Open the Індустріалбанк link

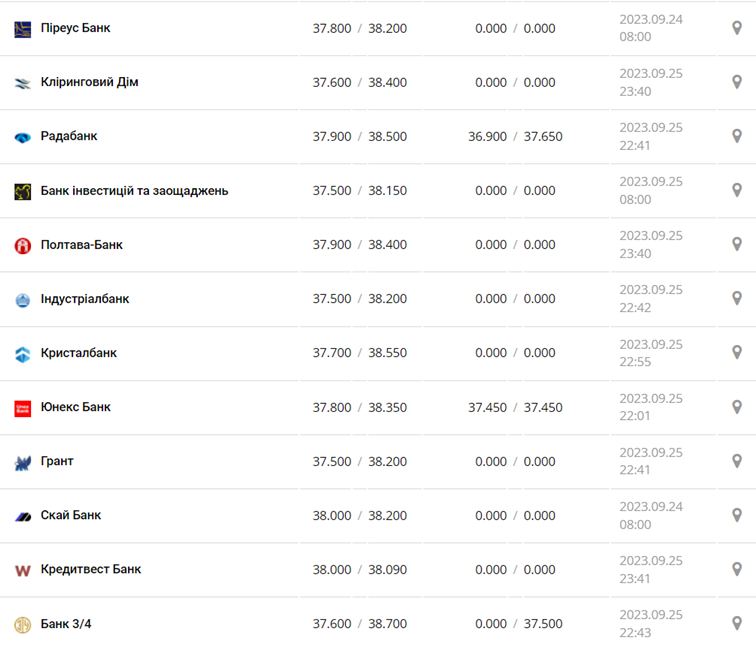click(85, 299)
